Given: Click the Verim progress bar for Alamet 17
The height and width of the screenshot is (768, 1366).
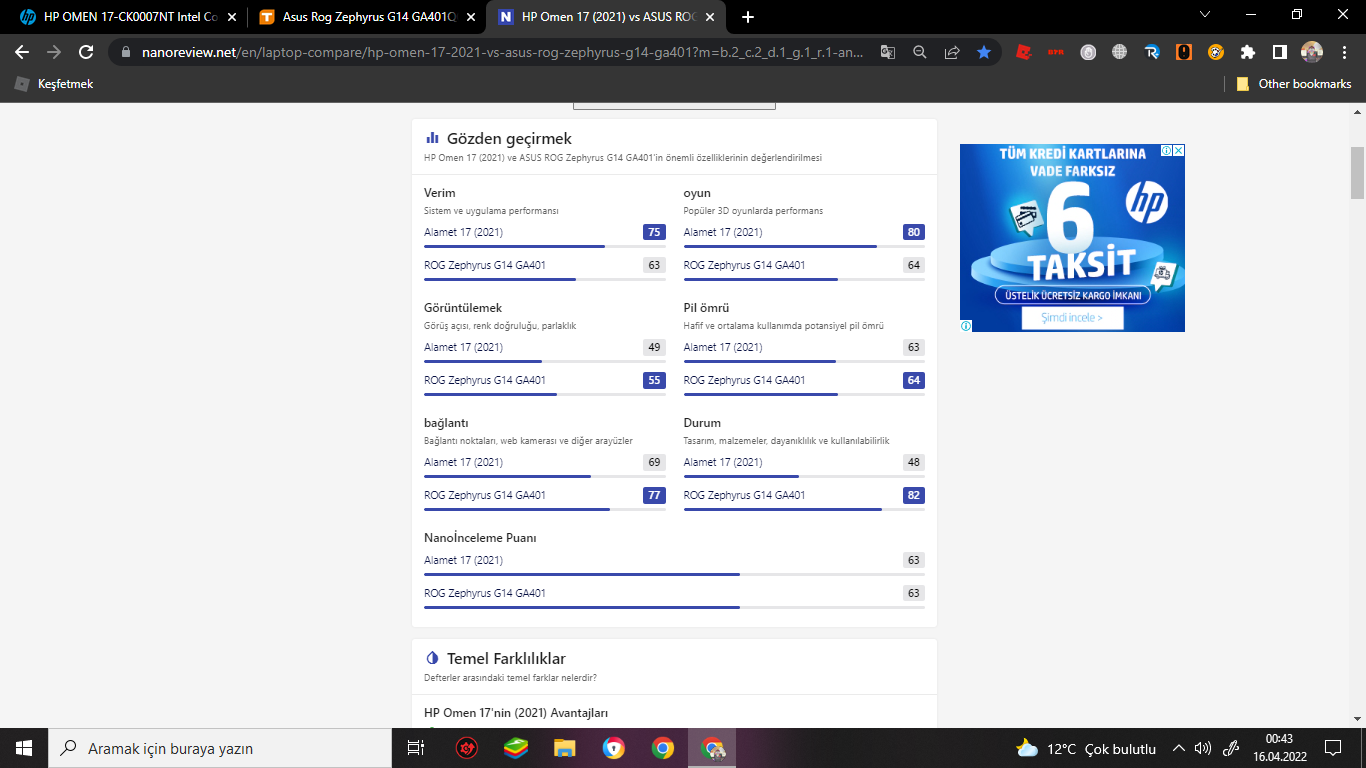Looking at the screenshot, I should 545,246.
